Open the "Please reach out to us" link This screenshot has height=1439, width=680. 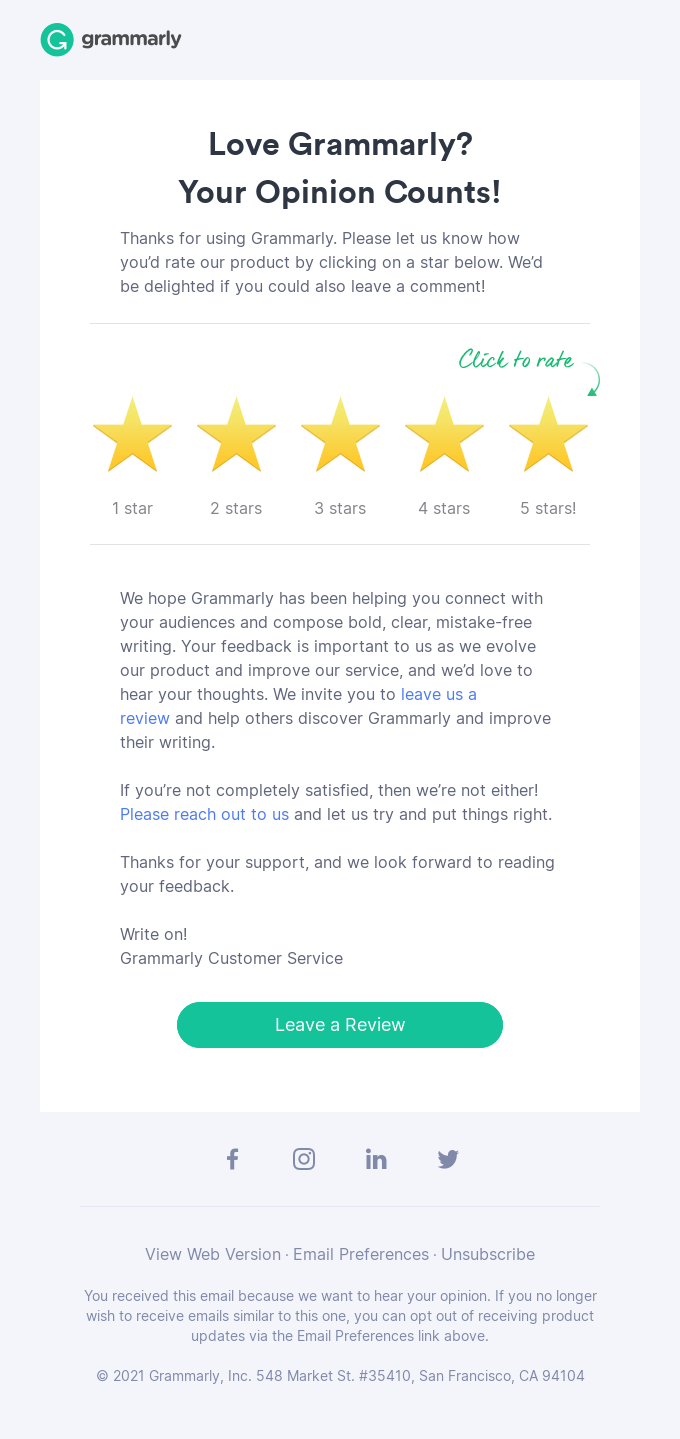tap(204, 814)
